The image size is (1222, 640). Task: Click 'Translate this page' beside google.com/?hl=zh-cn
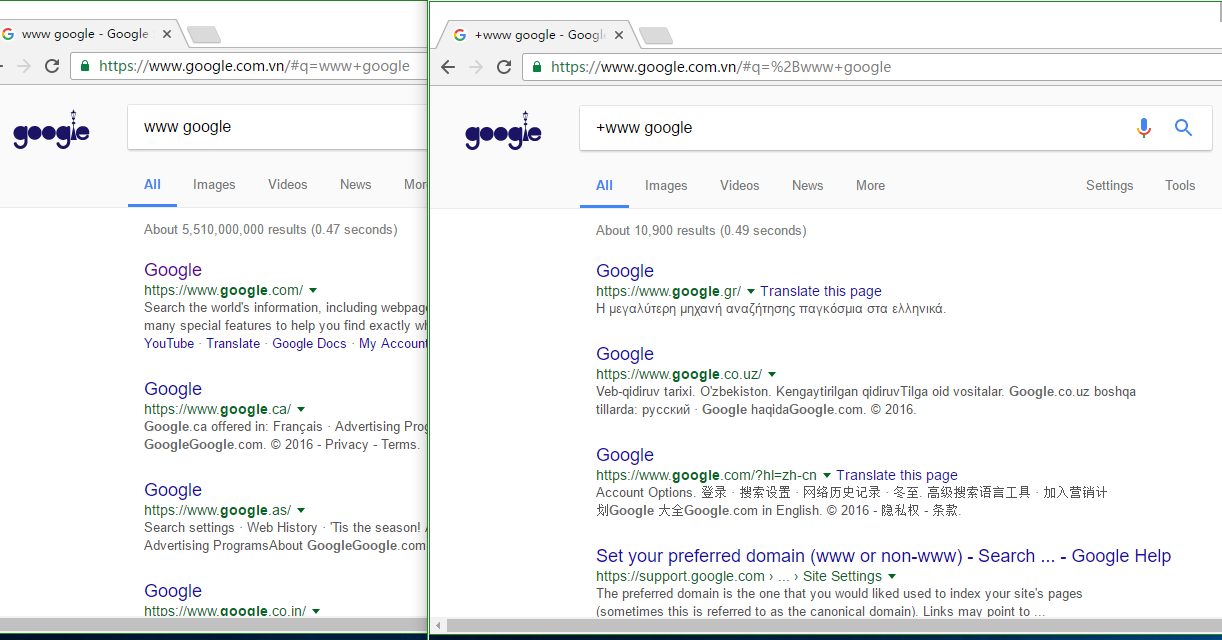897,475
